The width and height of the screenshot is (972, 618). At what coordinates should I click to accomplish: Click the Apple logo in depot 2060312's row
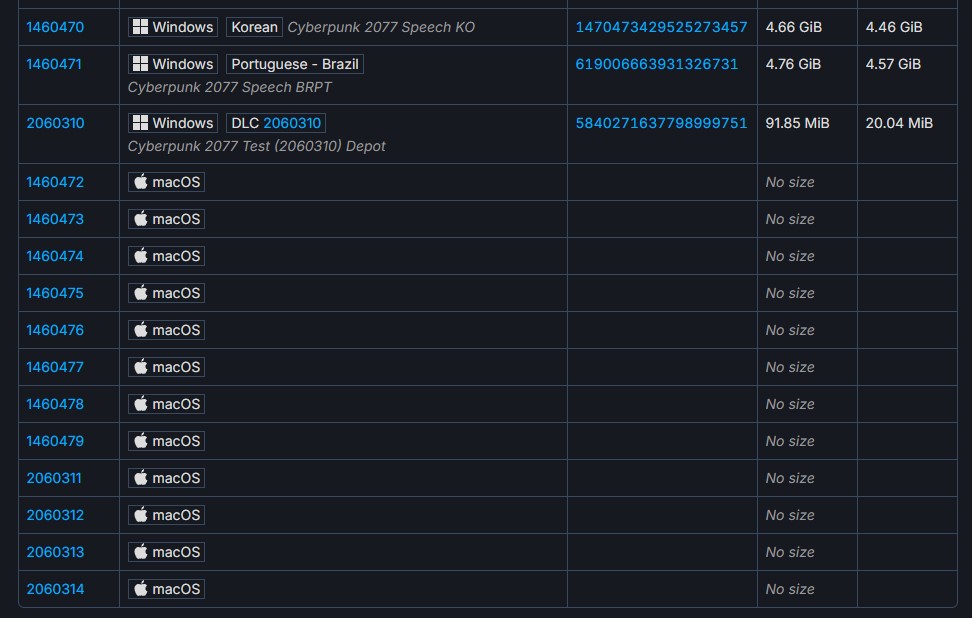click(x=141, y=515)
